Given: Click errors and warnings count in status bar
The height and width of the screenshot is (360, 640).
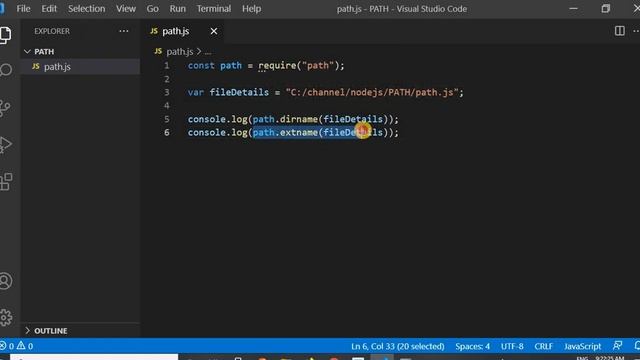Looking at the screenshot, I should coord(17,346).
